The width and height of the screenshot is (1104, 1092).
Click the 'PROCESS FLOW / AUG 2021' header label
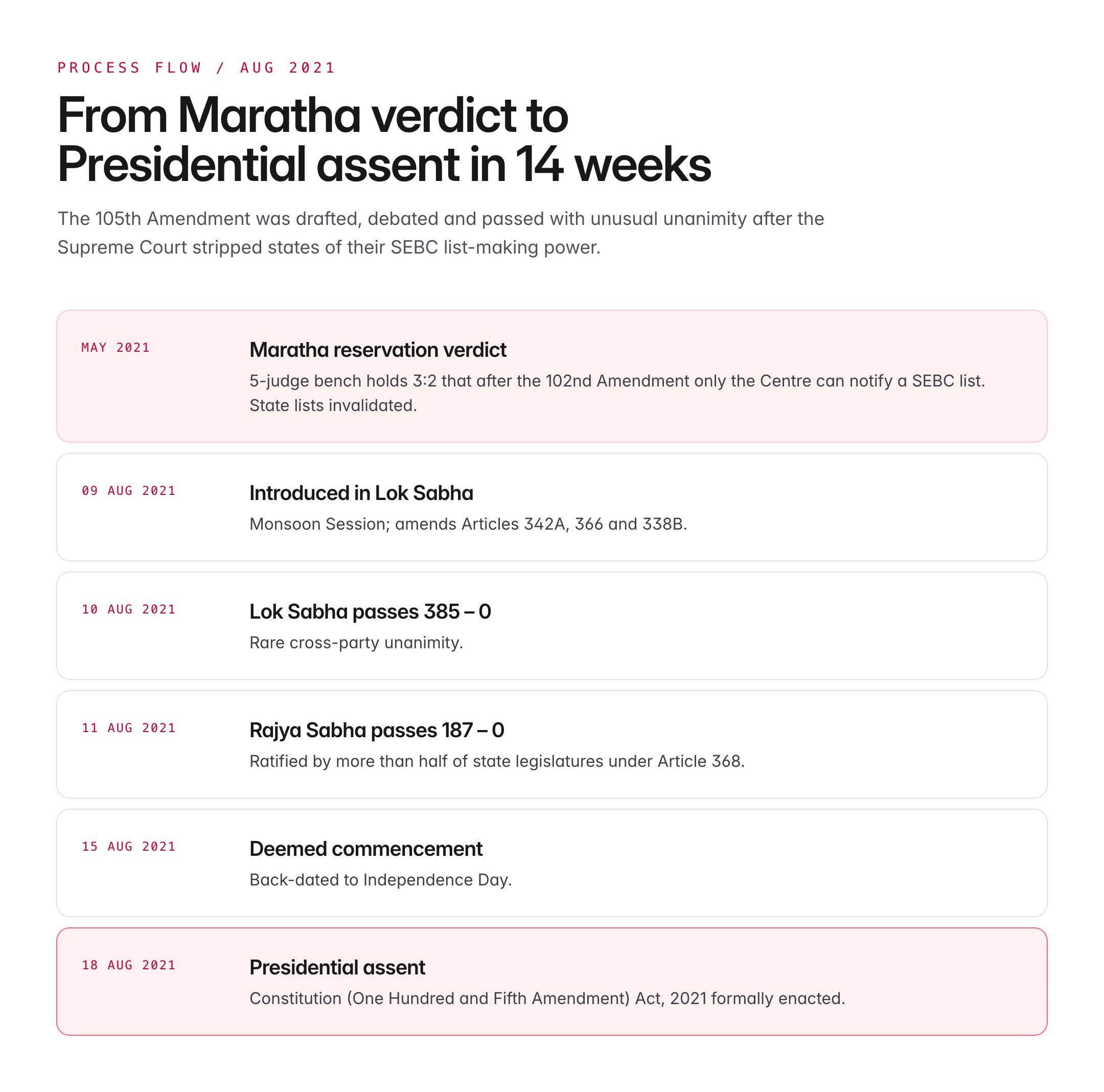[196, 68]
